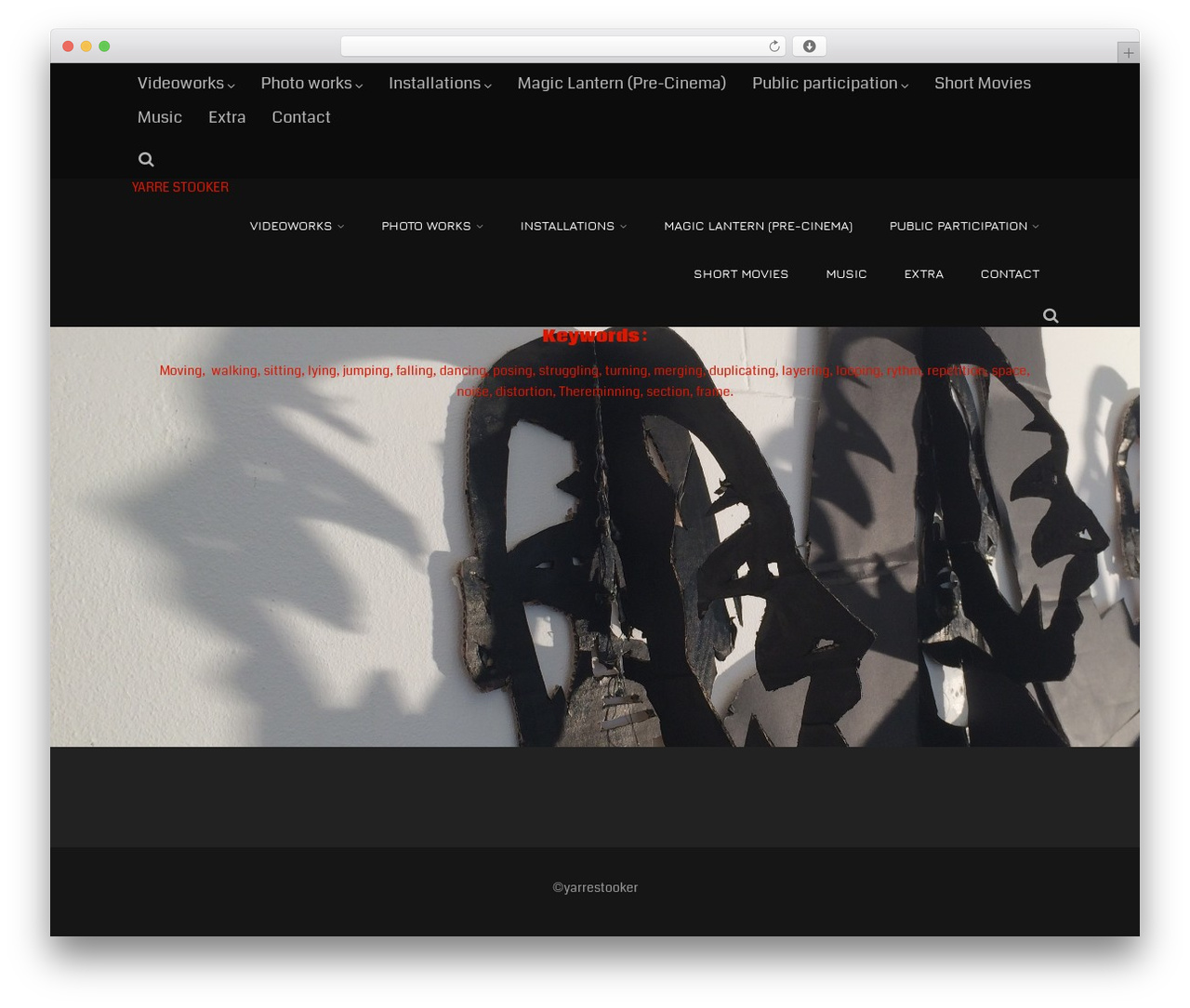Image resolution: width=1190 pixels, height=1008 pixels.
Task: Expand the top Photo works dropdown chevron
Action: pos(359,86)
